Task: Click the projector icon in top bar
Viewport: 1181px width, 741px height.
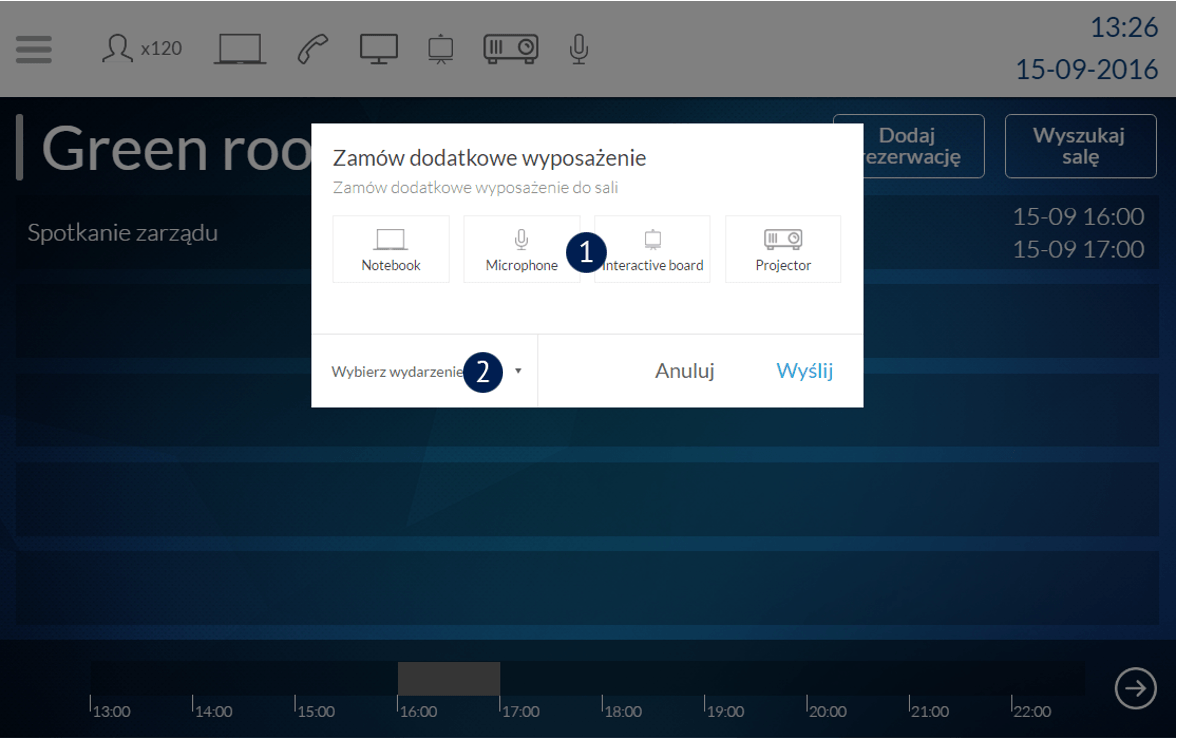Action: (511, 49)
